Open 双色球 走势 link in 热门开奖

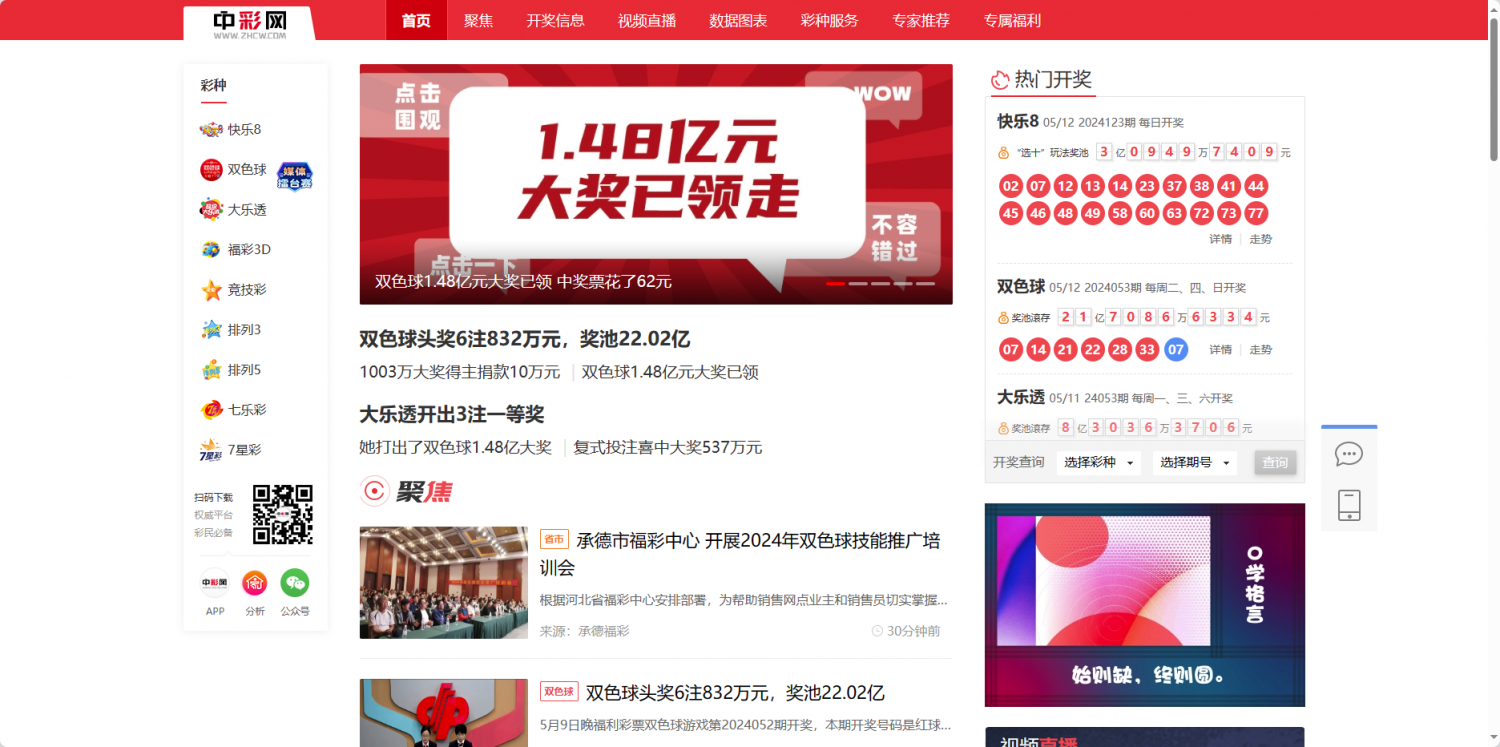(x=1260, y=349)
